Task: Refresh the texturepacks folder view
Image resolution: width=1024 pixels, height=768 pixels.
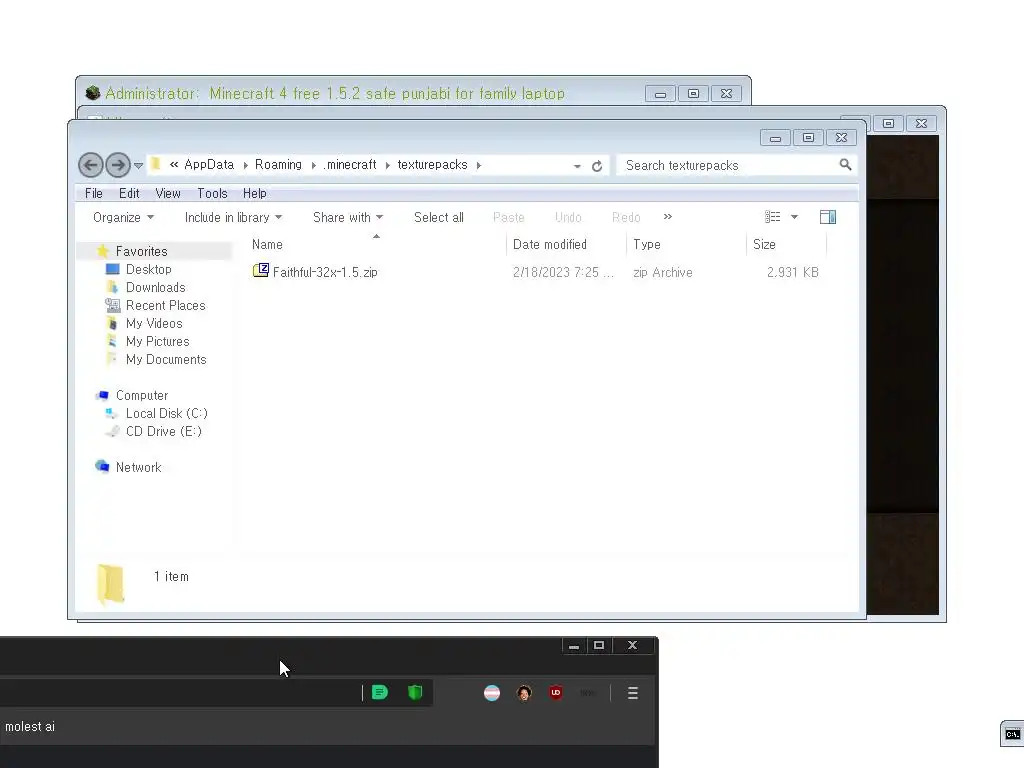Action: (597, 166)
